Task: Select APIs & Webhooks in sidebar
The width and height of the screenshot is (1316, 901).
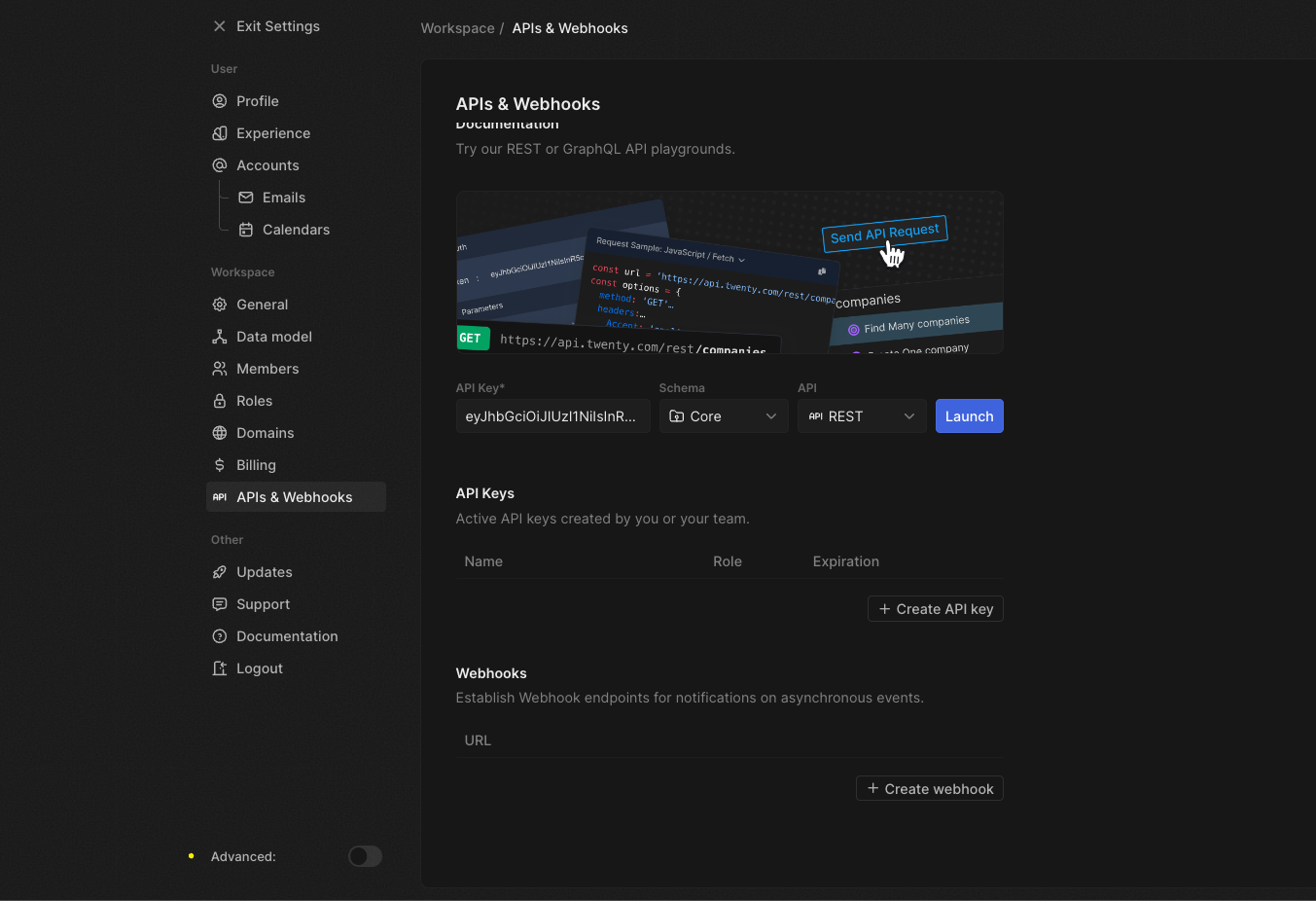Action: coord(294,496)
